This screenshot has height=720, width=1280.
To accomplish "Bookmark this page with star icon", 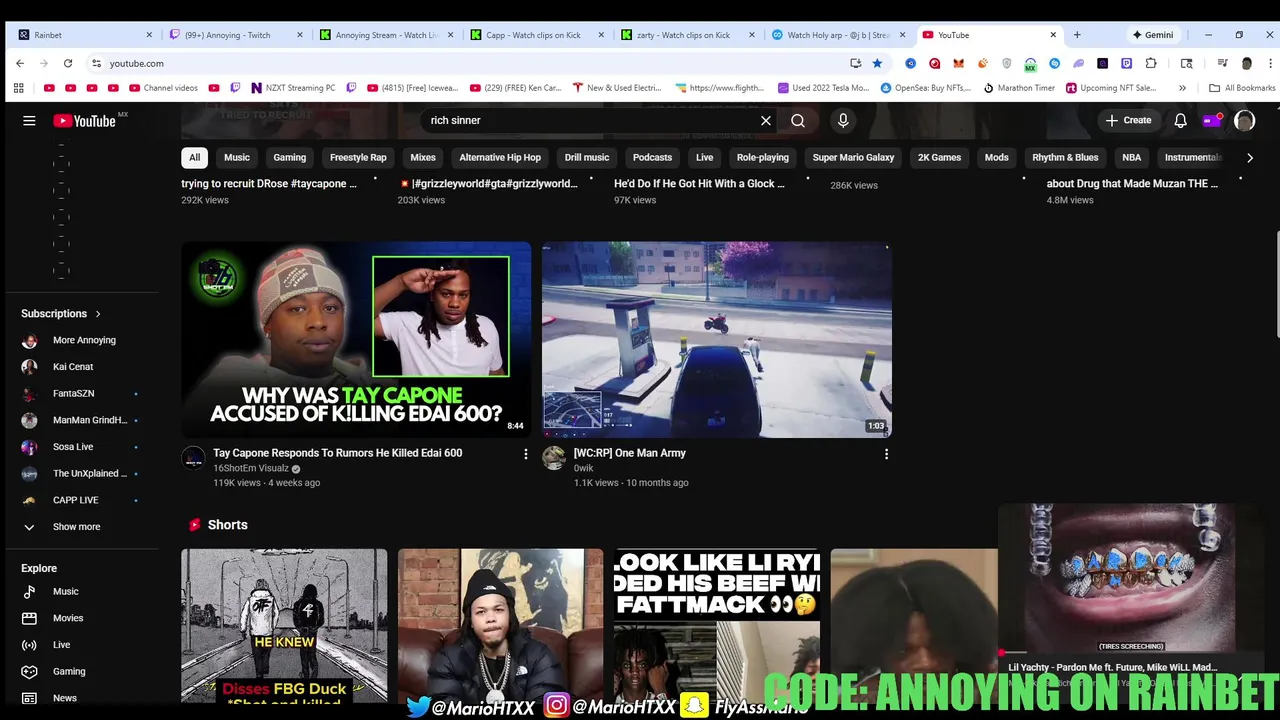I will 877,63.
